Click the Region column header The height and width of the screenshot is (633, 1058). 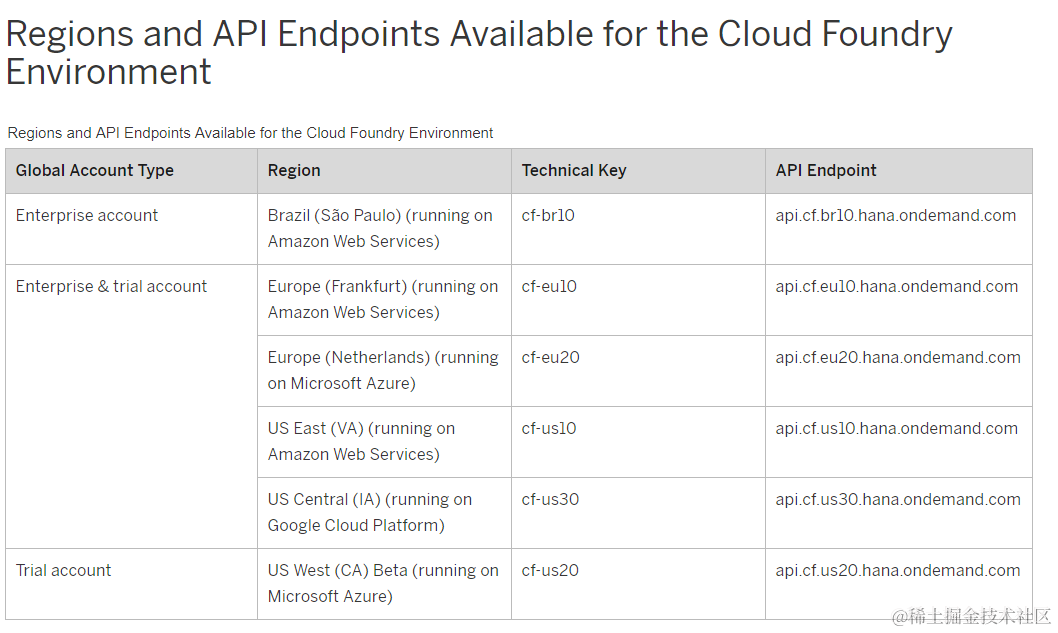click(x=294, y=170)
